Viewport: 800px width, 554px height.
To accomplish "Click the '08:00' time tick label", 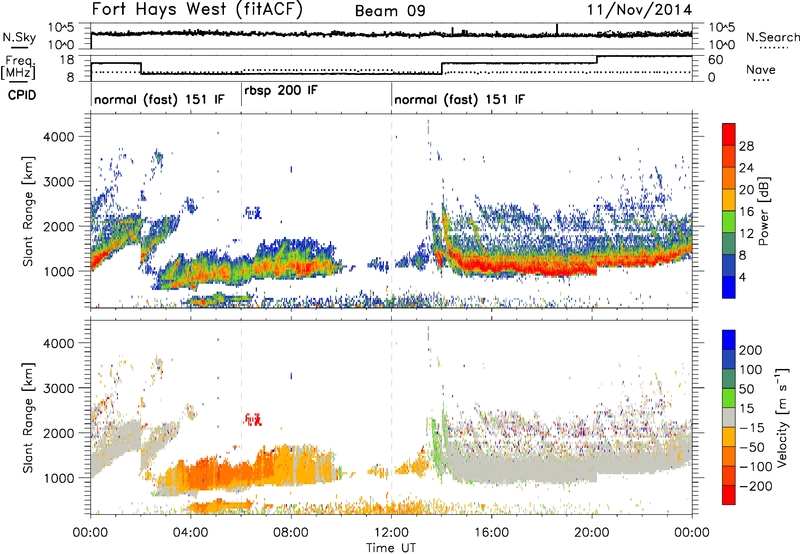I will click(291, 533).
